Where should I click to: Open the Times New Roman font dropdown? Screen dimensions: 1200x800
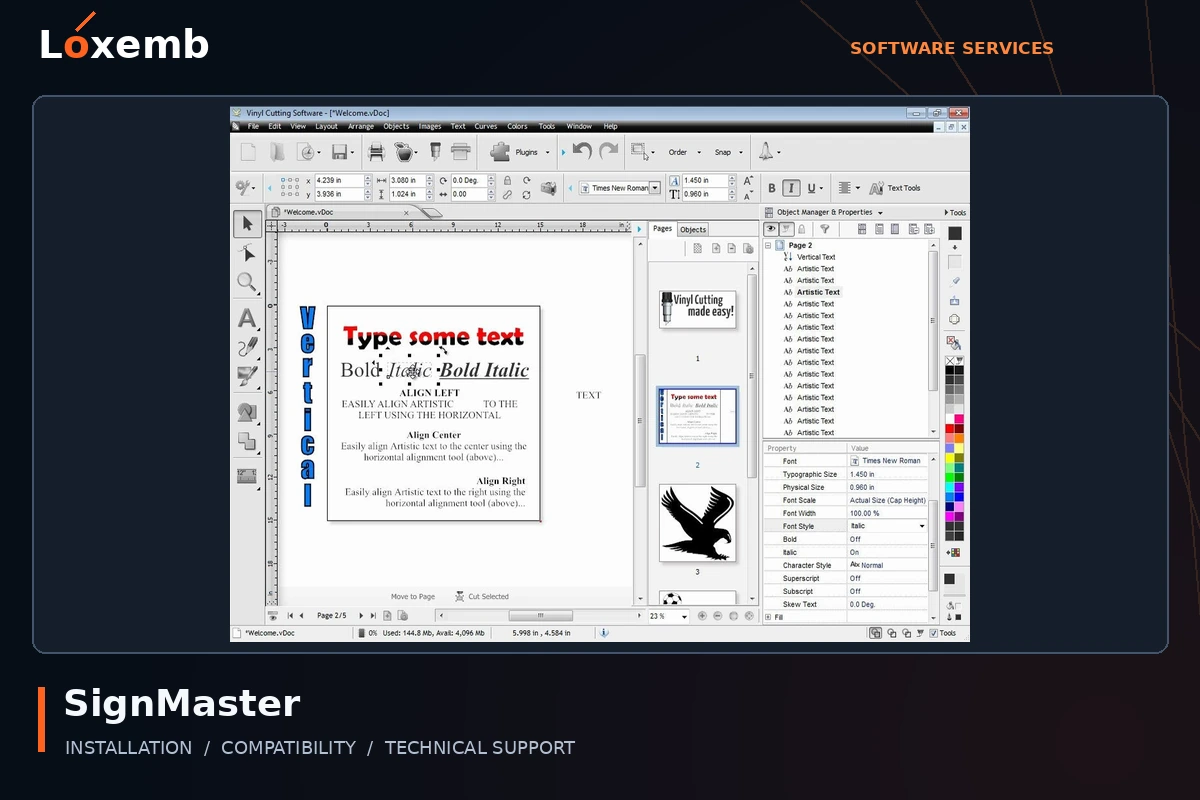[x=655, y=188]
